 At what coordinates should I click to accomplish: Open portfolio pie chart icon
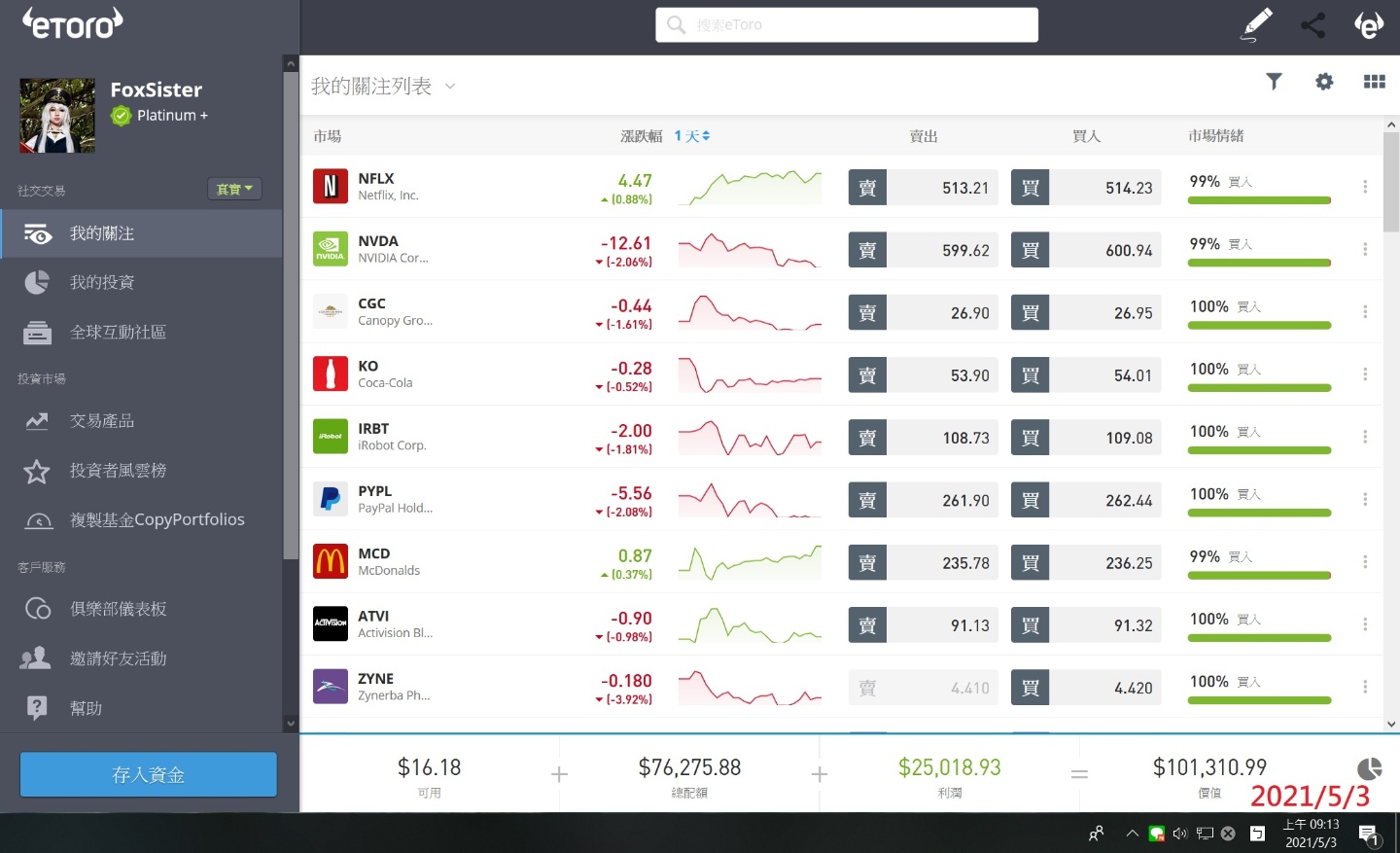tap(1369, 769)
